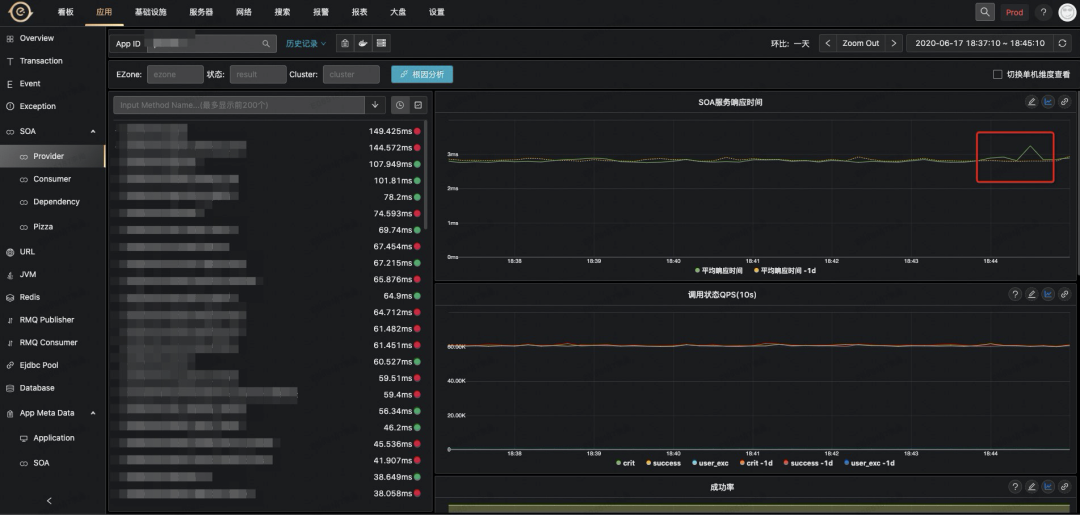Screen dimensions: 1080x515
Task: Collapse the SOA sidebar section
Action: 93,131
